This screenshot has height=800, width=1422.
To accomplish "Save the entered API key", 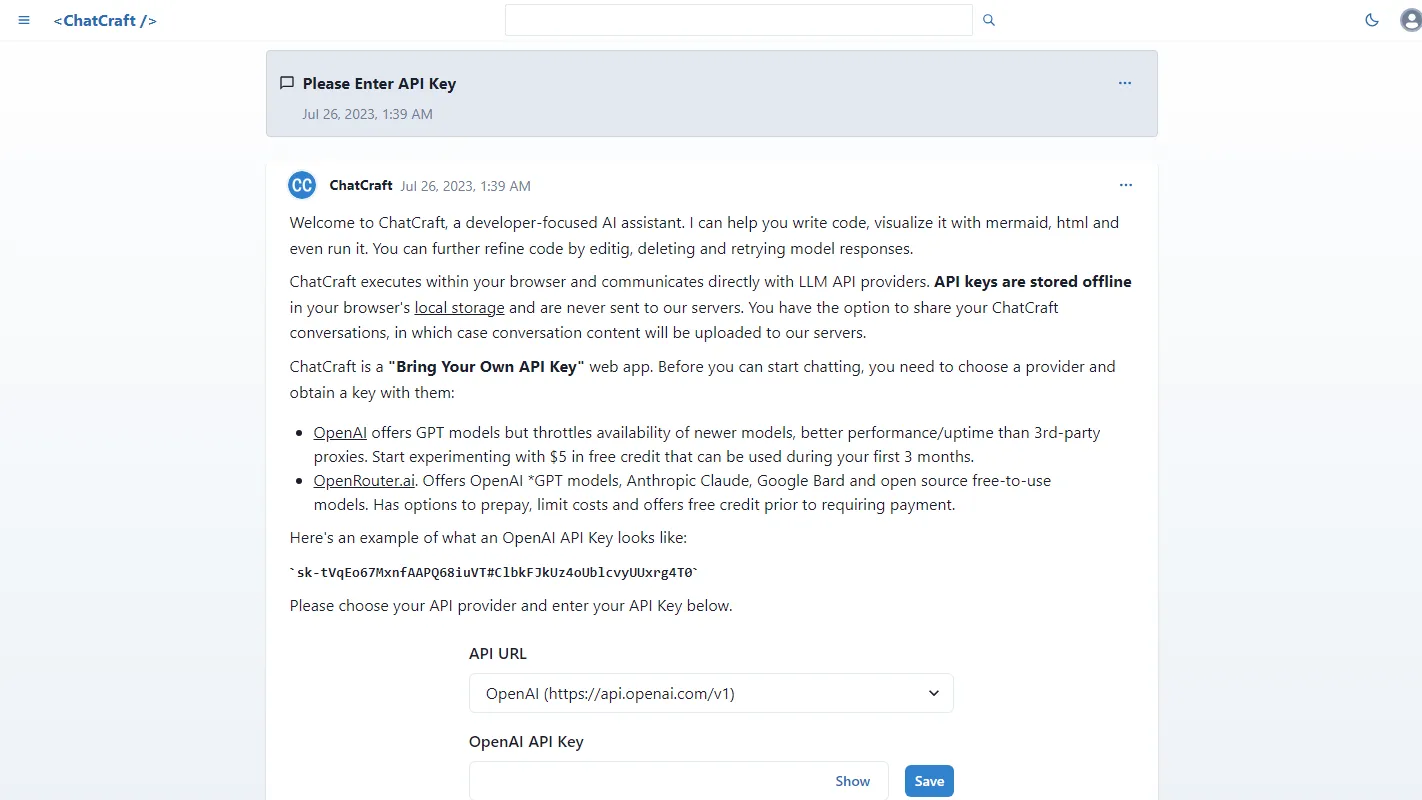I will (x=928, y=781).
